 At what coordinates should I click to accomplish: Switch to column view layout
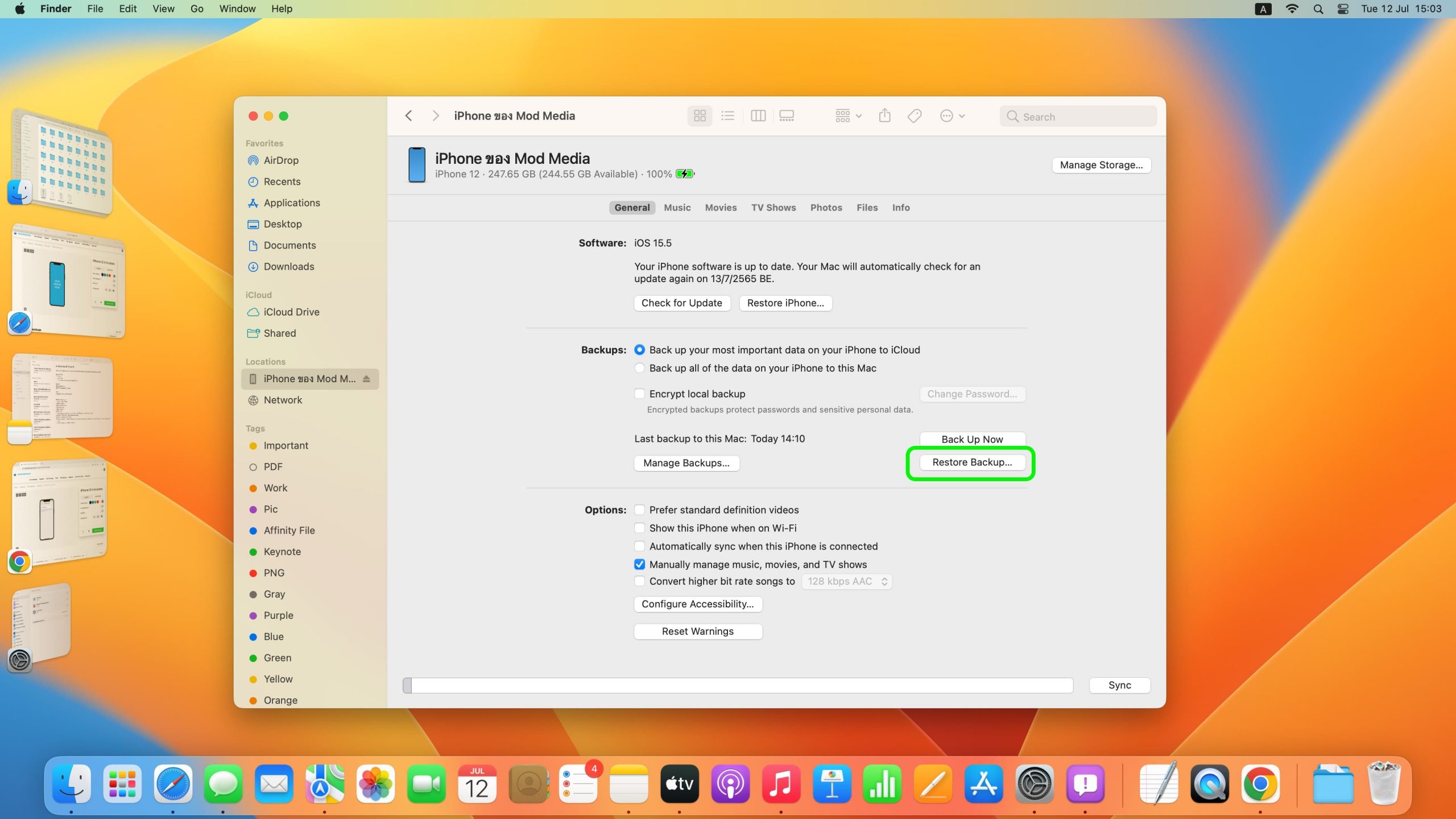coord(758,116)
